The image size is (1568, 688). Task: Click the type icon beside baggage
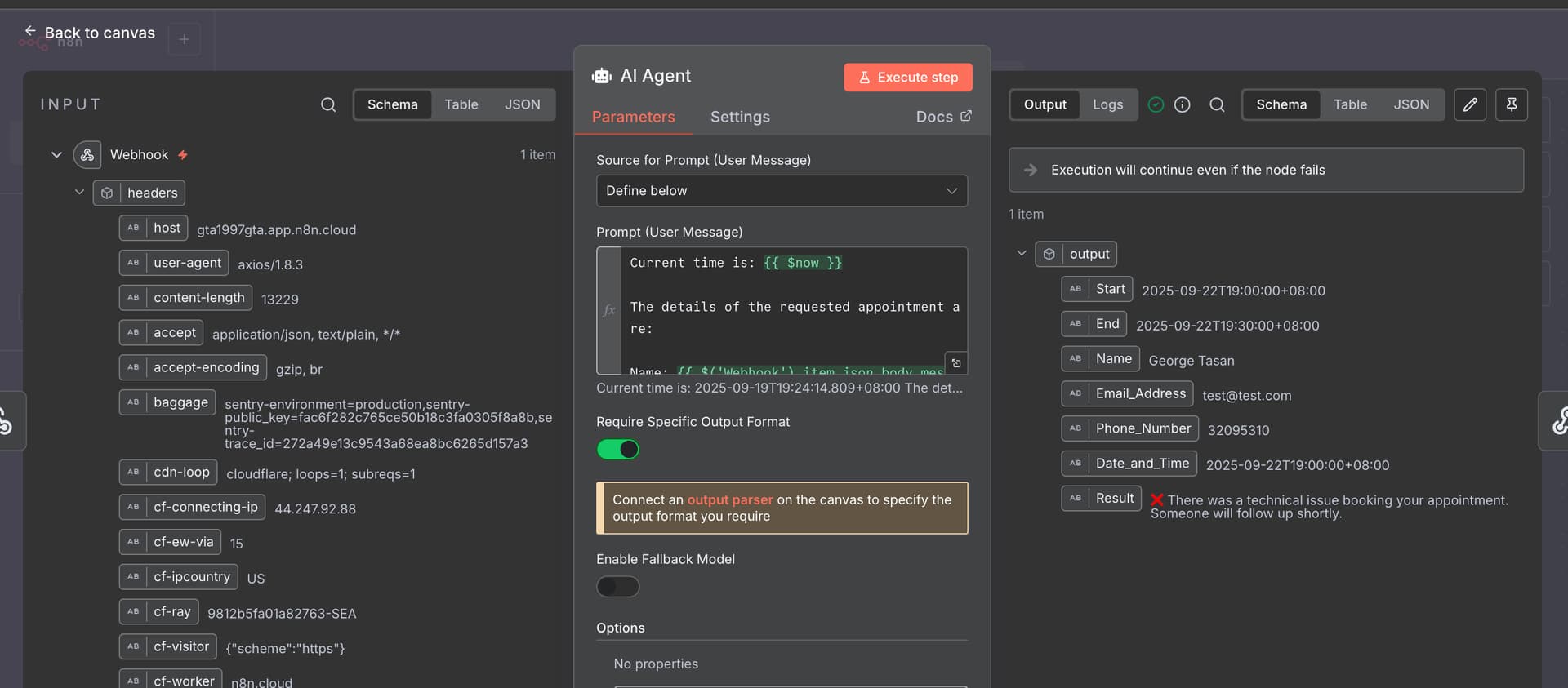pos(133,402)
